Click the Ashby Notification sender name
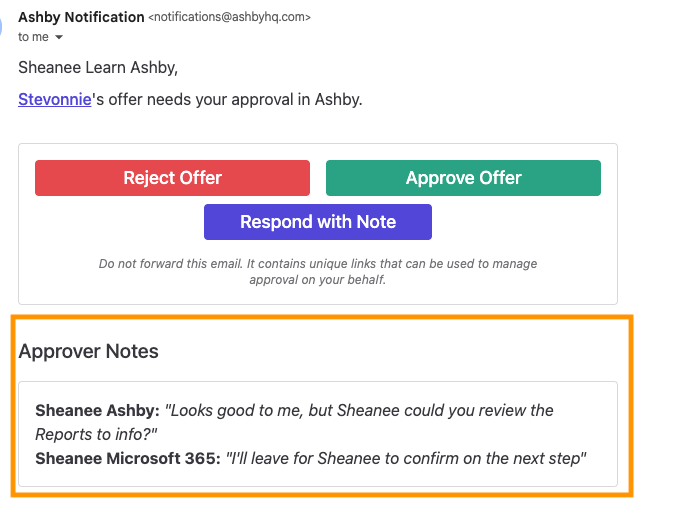 click(80, 17)
